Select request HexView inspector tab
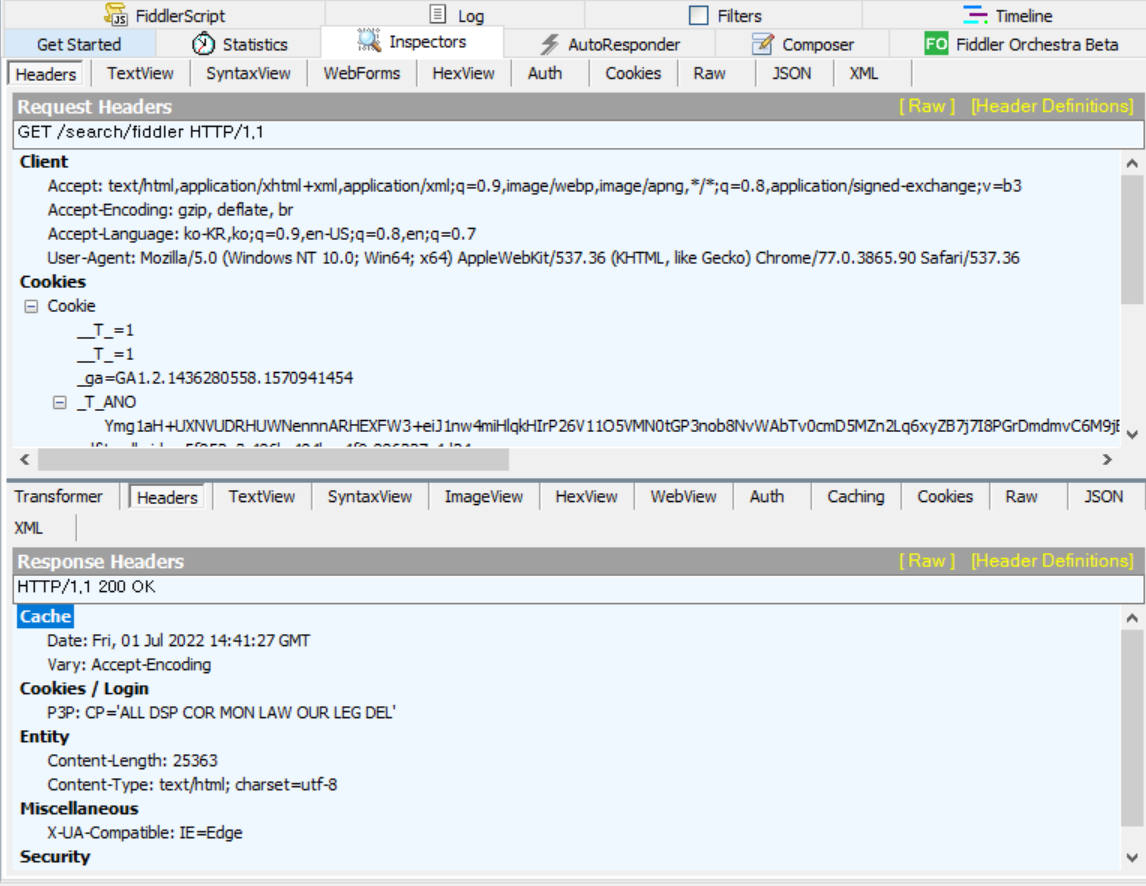 pos(463,74)
